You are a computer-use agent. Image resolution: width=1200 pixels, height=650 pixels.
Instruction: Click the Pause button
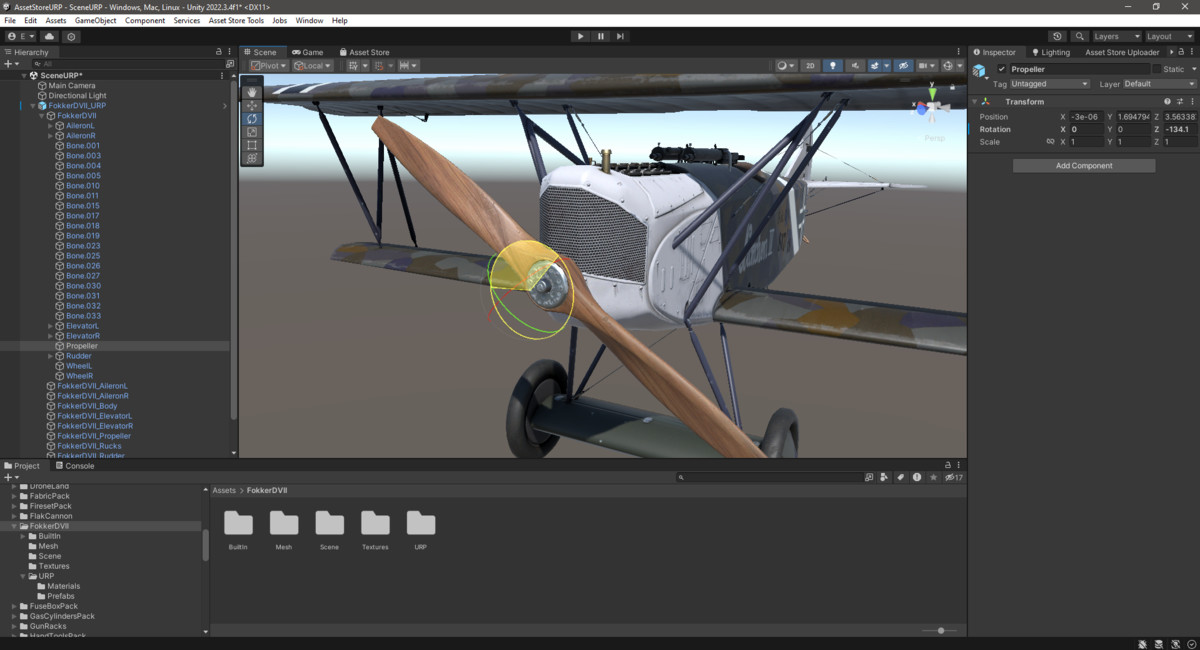pos(600,35)
